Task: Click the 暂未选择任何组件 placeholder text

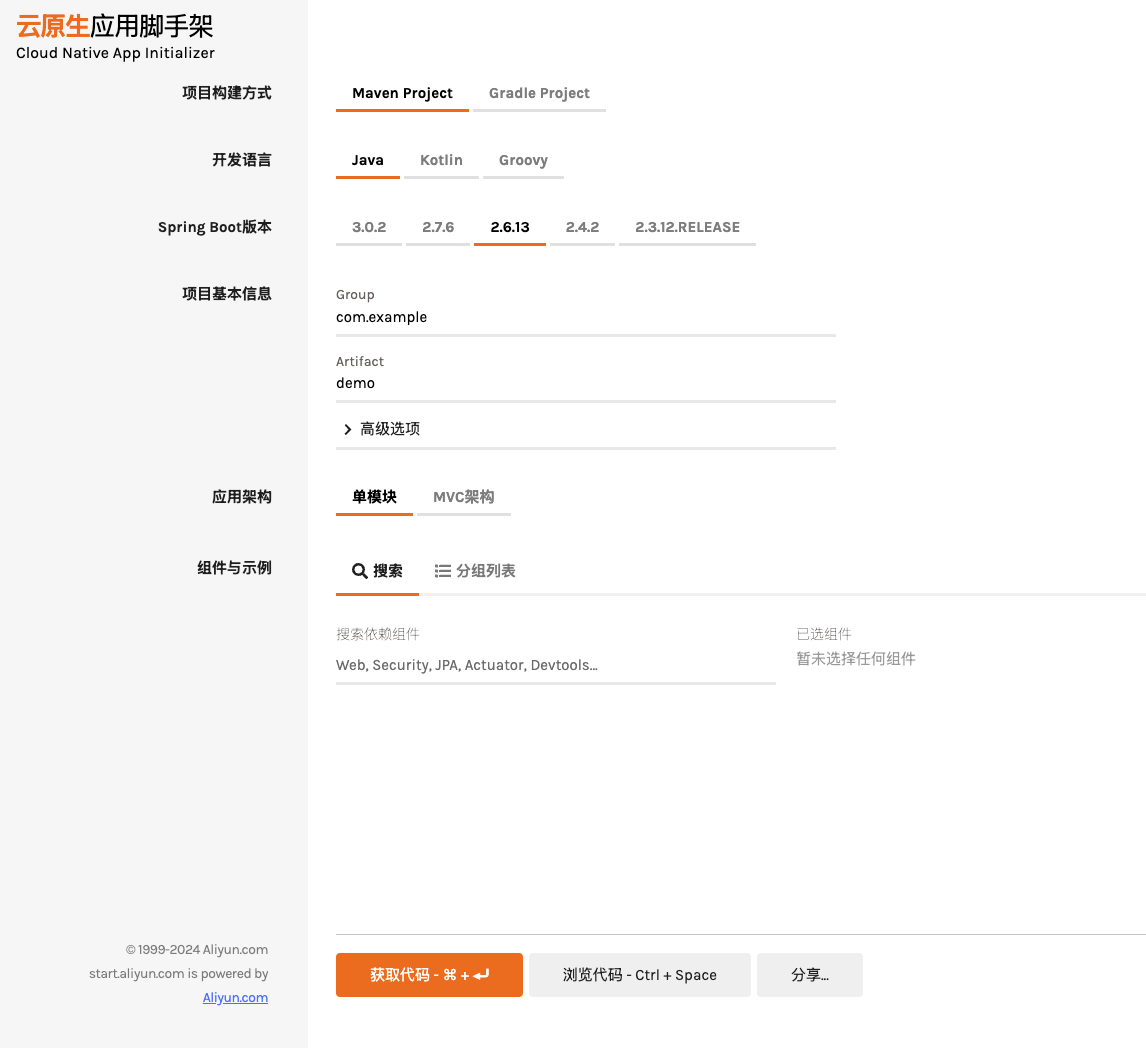Action: pos(856,658)
